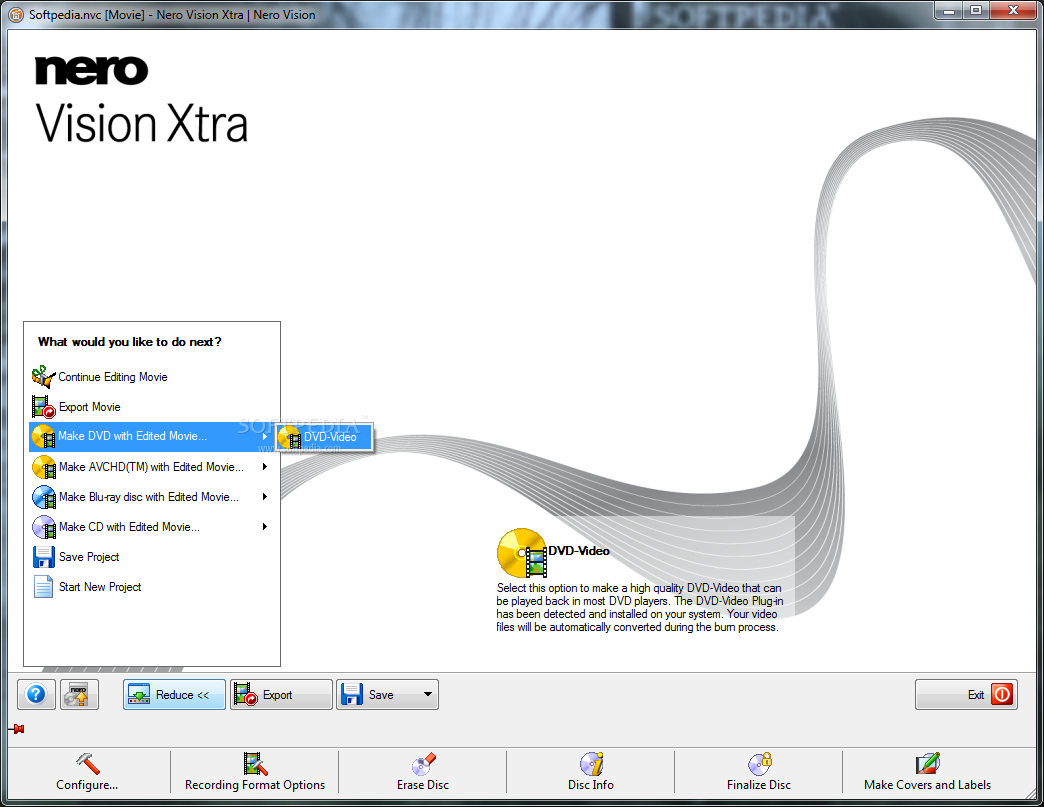The image size is (1044, 807).
Task: Expand the Make Blu-ray submenu arrow
Action: 265,497
